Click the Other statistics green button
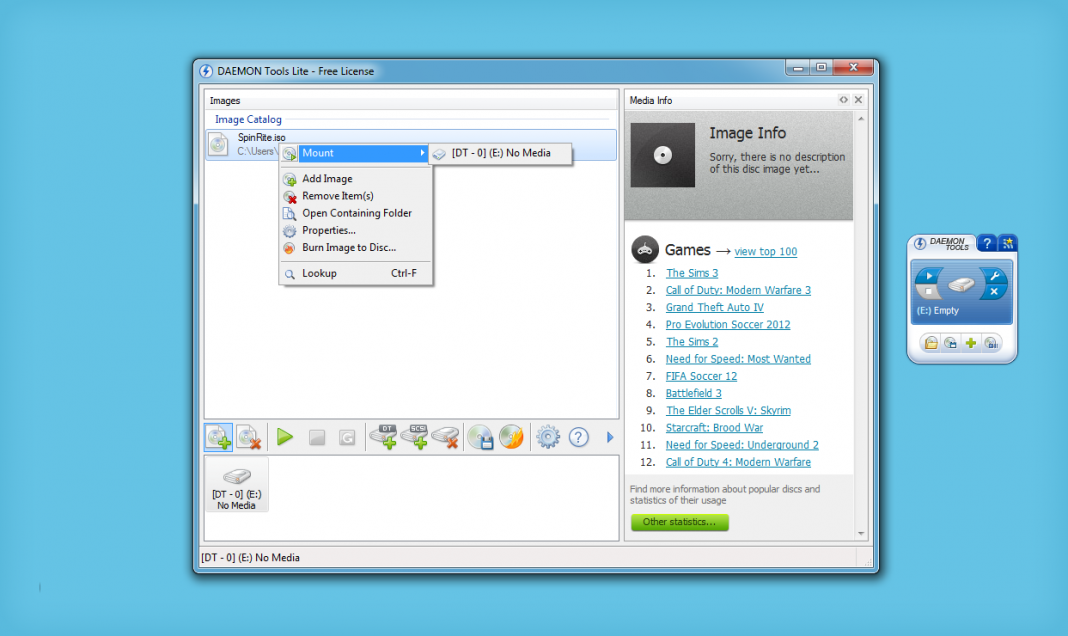 [x=680, y=522]
